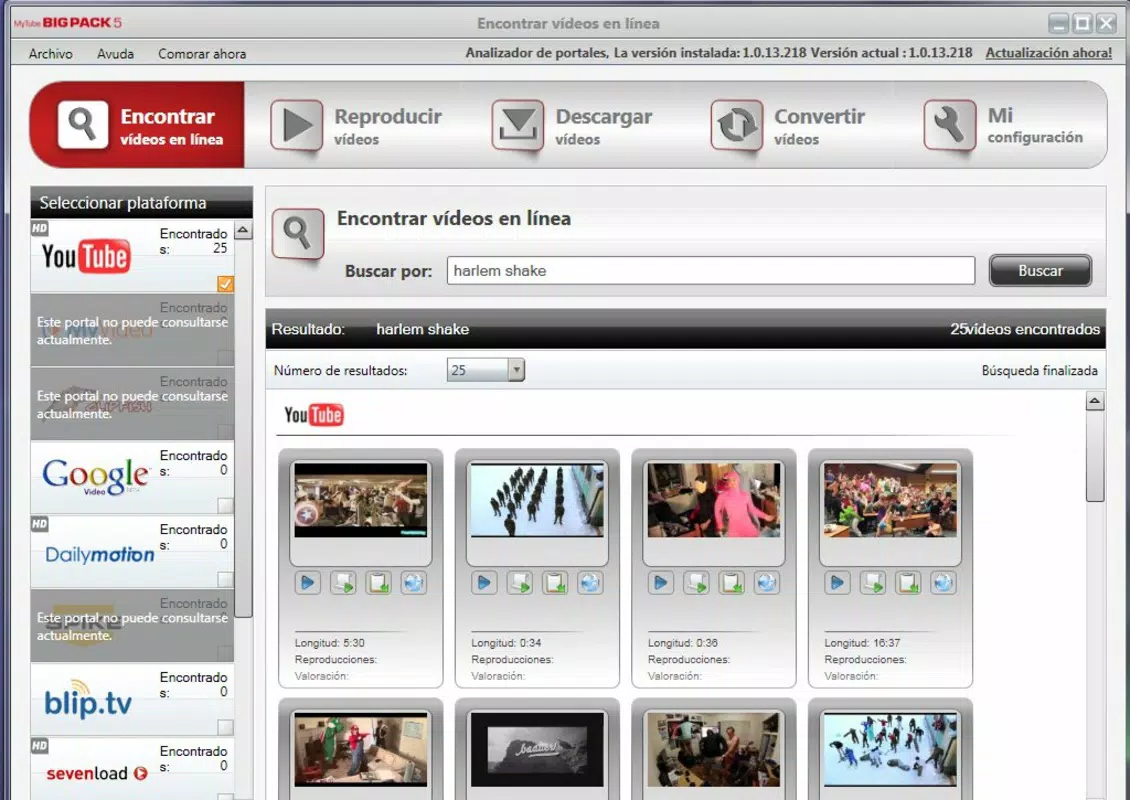Play the 0:34 length video
This screenshot has height=800, width=1130.
[484, 582]
